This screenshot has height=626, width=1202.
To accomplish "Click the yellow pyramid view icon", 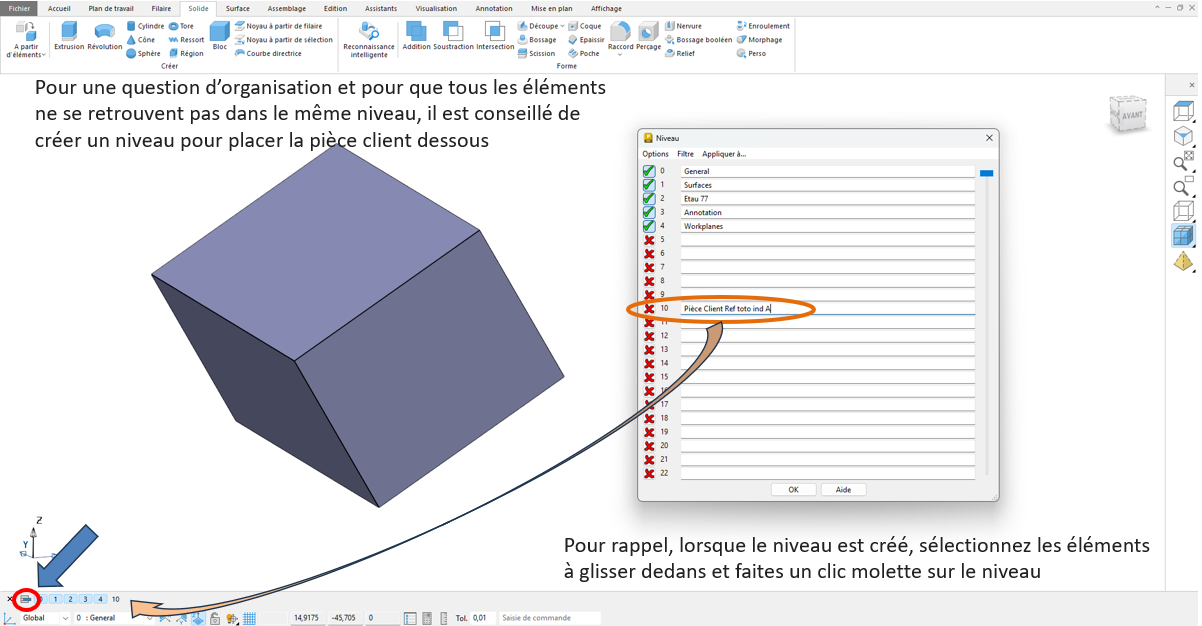I will 1183,261.
